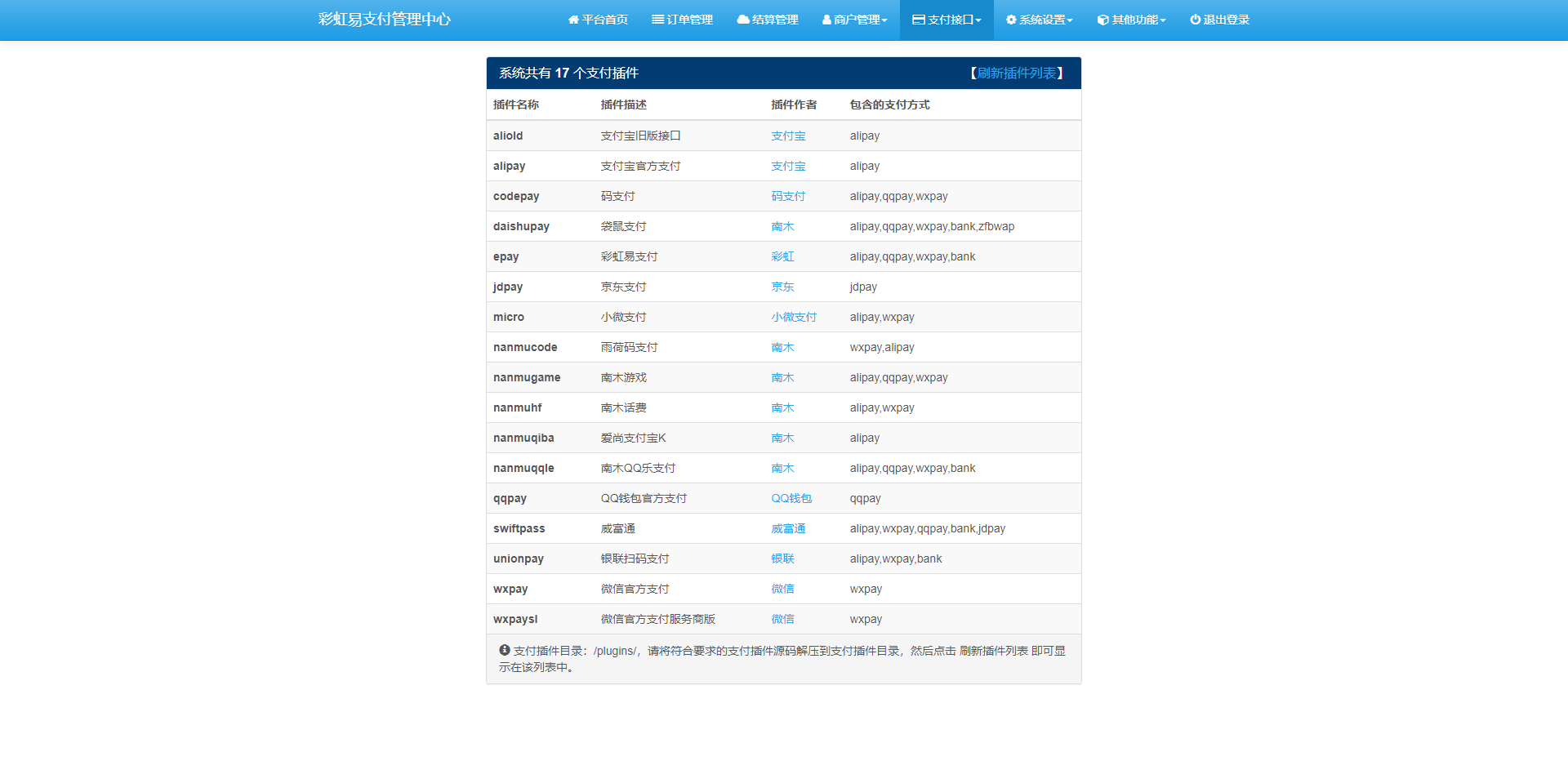Open author link 码支付 in codepay row
1568x761 pixels.
(788, 197)
